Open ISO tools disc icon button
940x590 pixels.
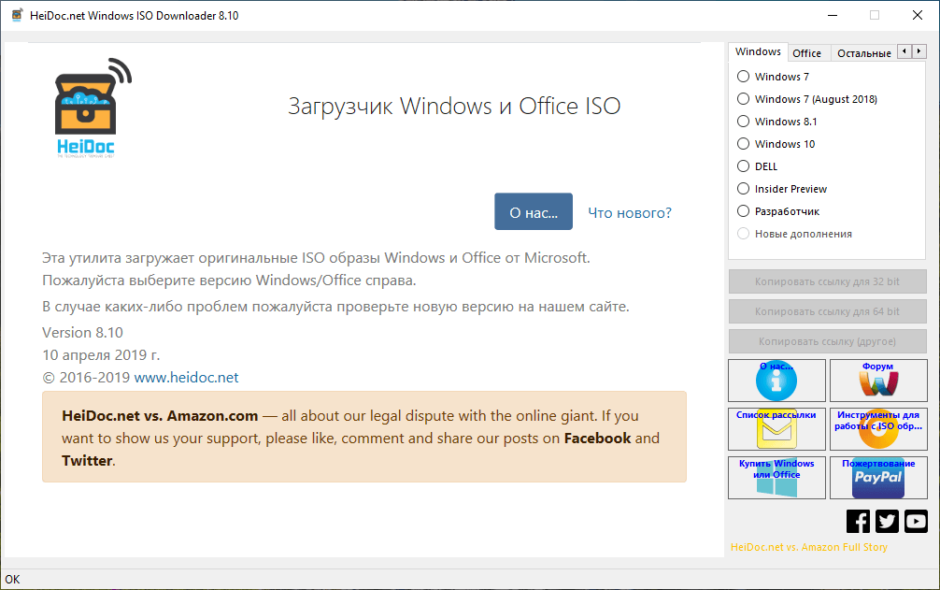(x=877, y=430)
